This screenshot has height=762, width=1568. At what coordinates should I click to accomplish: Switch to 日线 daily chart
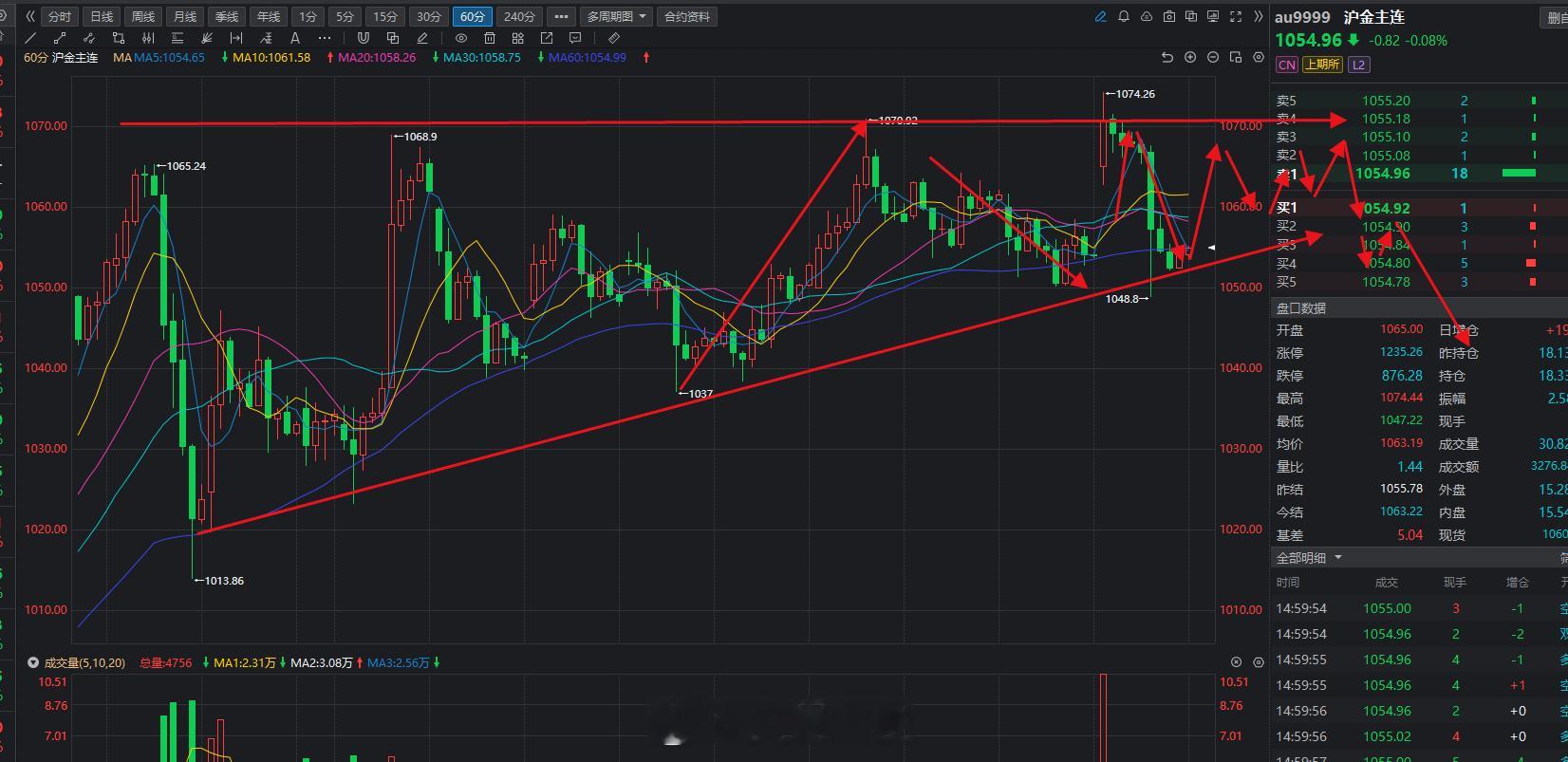(x=101, y=16)
